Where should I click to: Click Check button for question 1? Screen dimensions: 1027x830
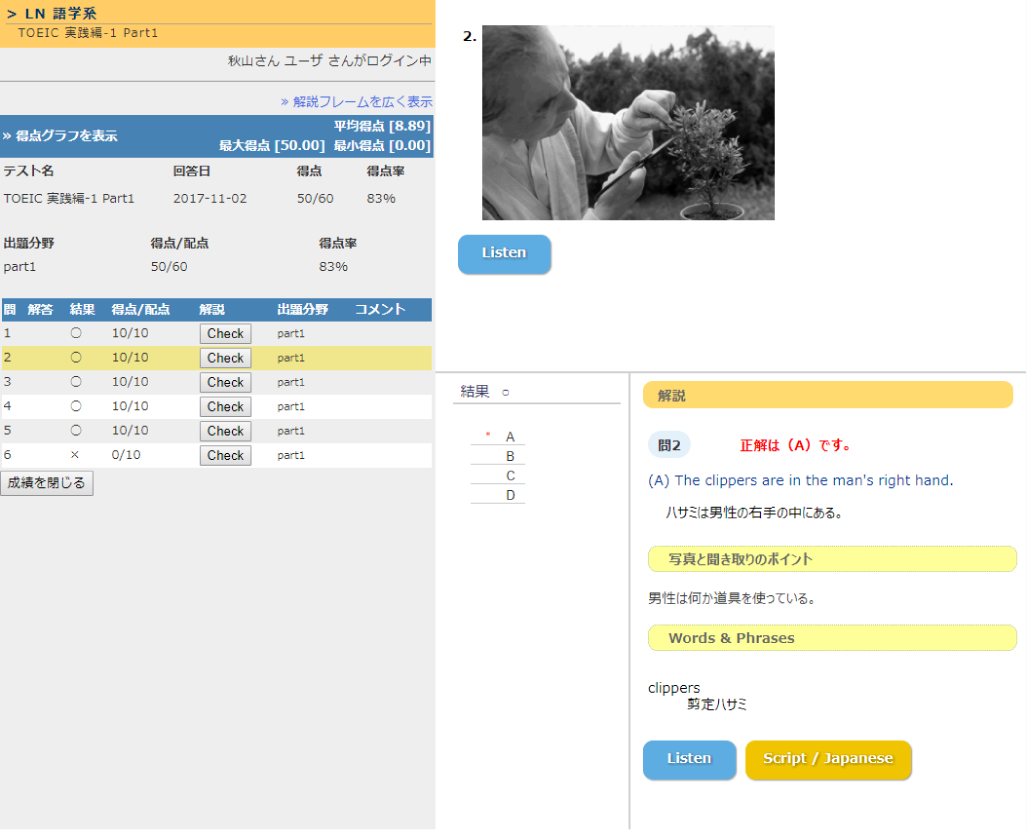(x=225, y=334)
